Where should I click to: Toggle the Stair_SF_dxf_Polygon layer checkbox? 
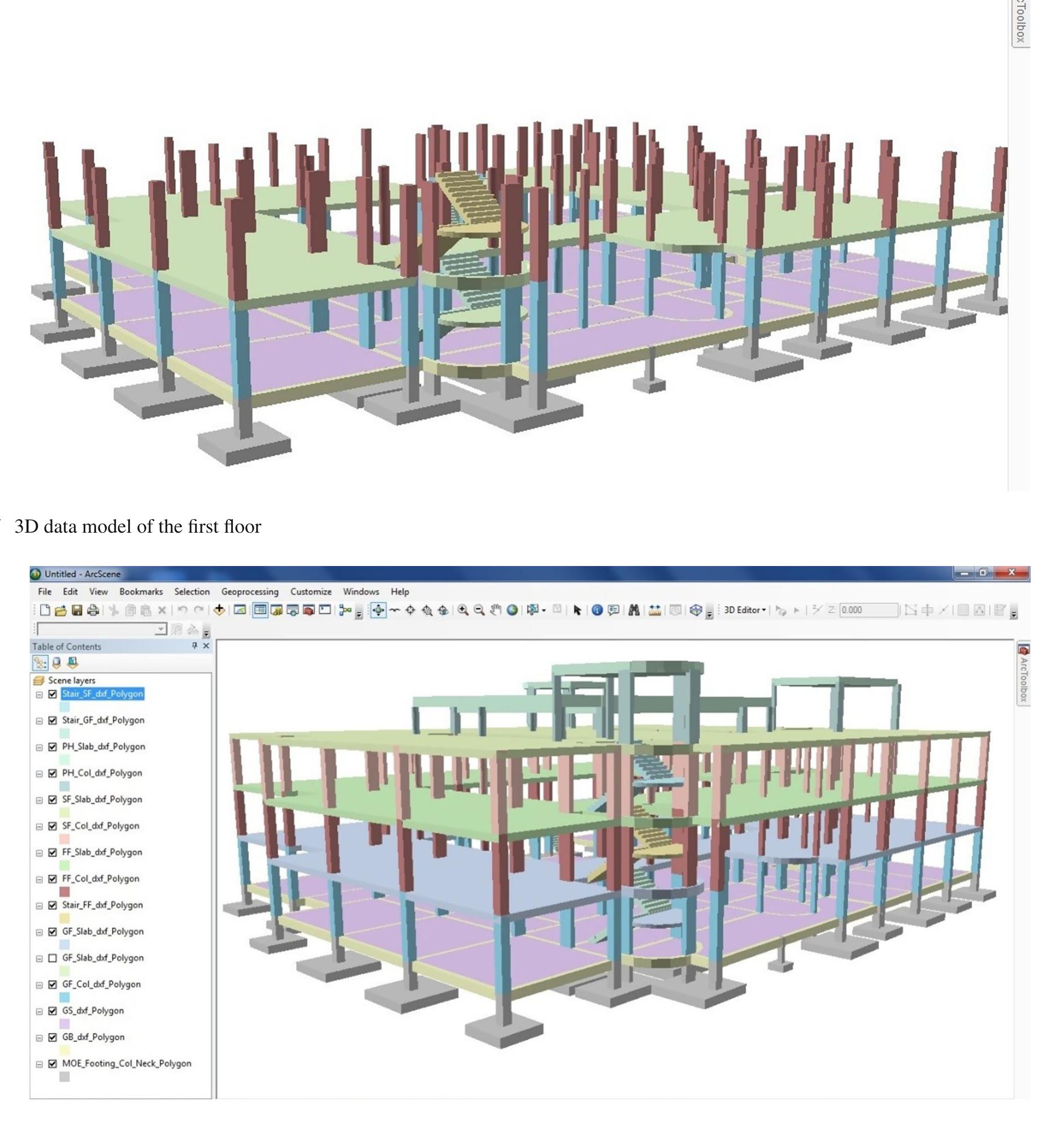(53, 694)
